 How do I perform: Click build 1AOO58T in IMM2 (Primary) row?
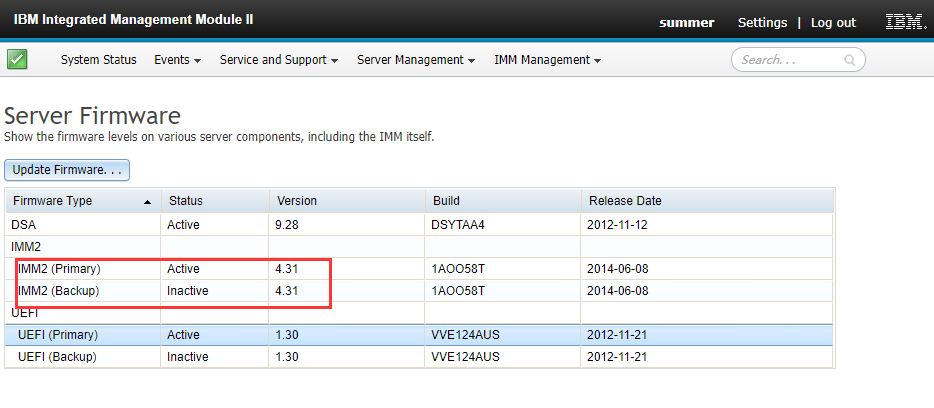click(458, 269)
